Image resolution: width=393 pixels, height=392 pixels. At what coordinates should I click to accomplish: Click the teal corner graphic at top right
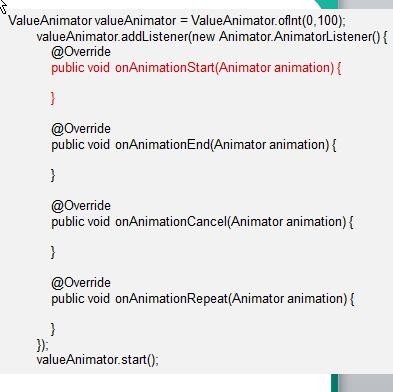point(327,4)
